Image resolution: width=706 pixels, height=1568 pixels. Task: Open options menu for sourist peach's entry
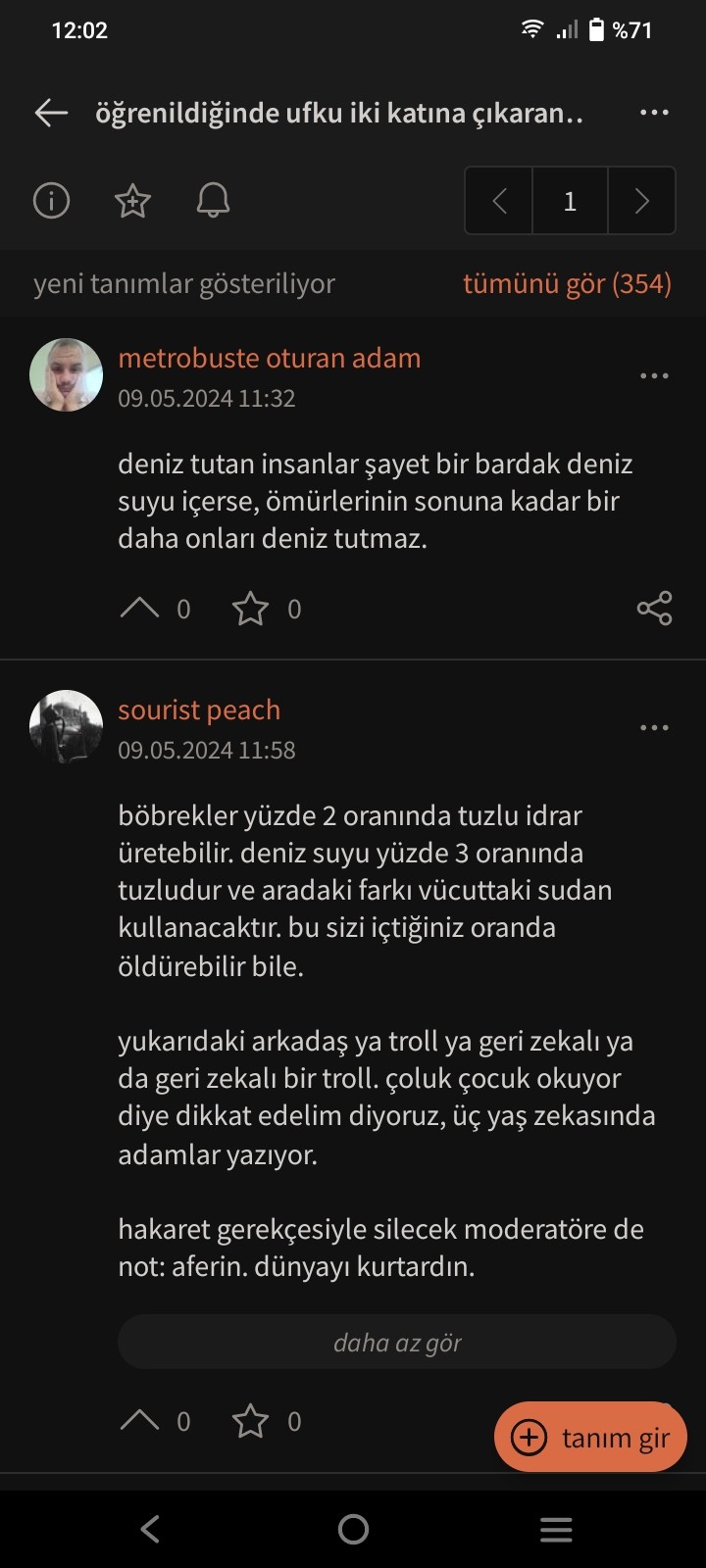(x=654, y=727)
